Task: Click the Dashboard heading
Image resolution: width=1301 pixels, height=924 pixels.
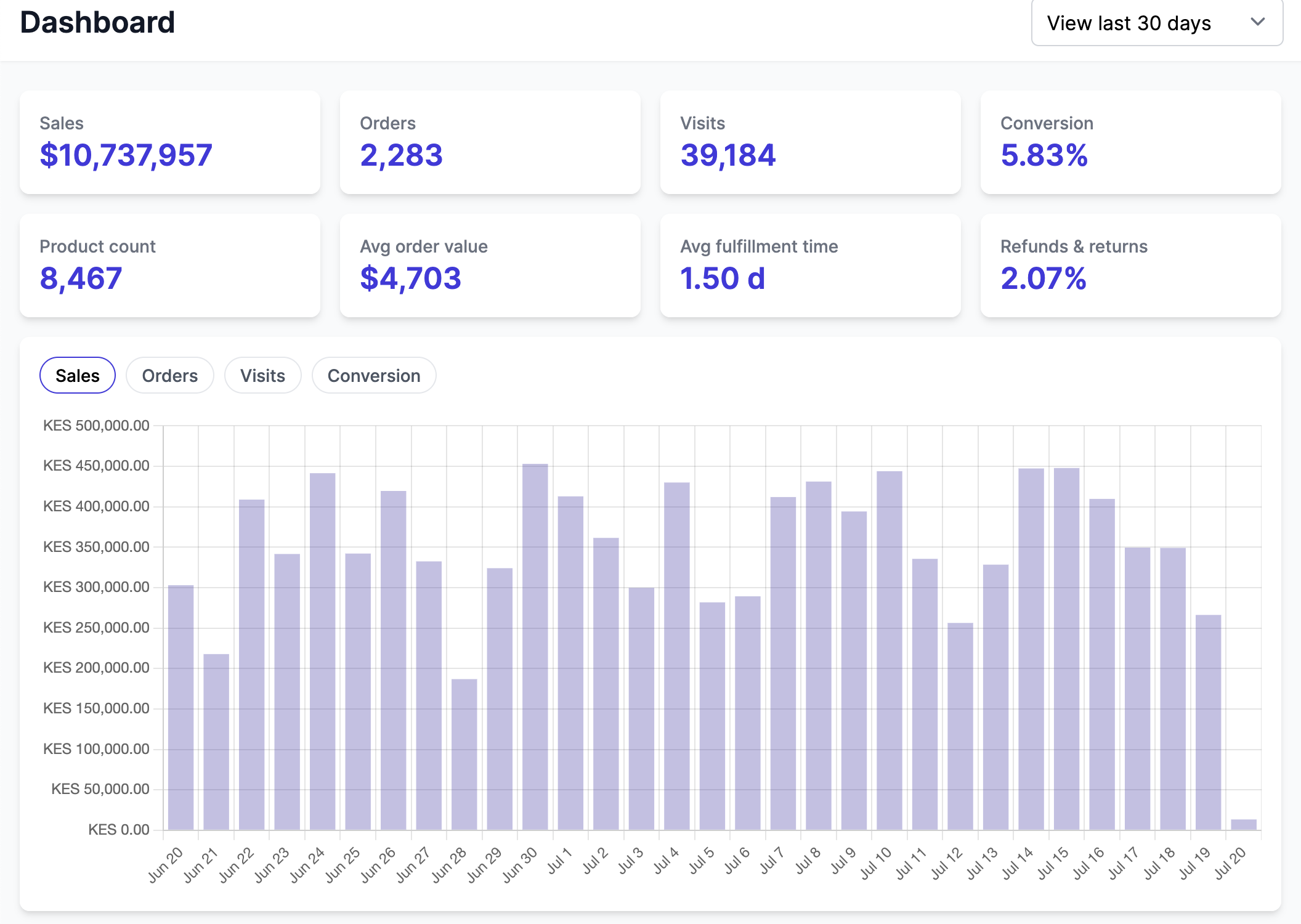Action: [97, 23]
